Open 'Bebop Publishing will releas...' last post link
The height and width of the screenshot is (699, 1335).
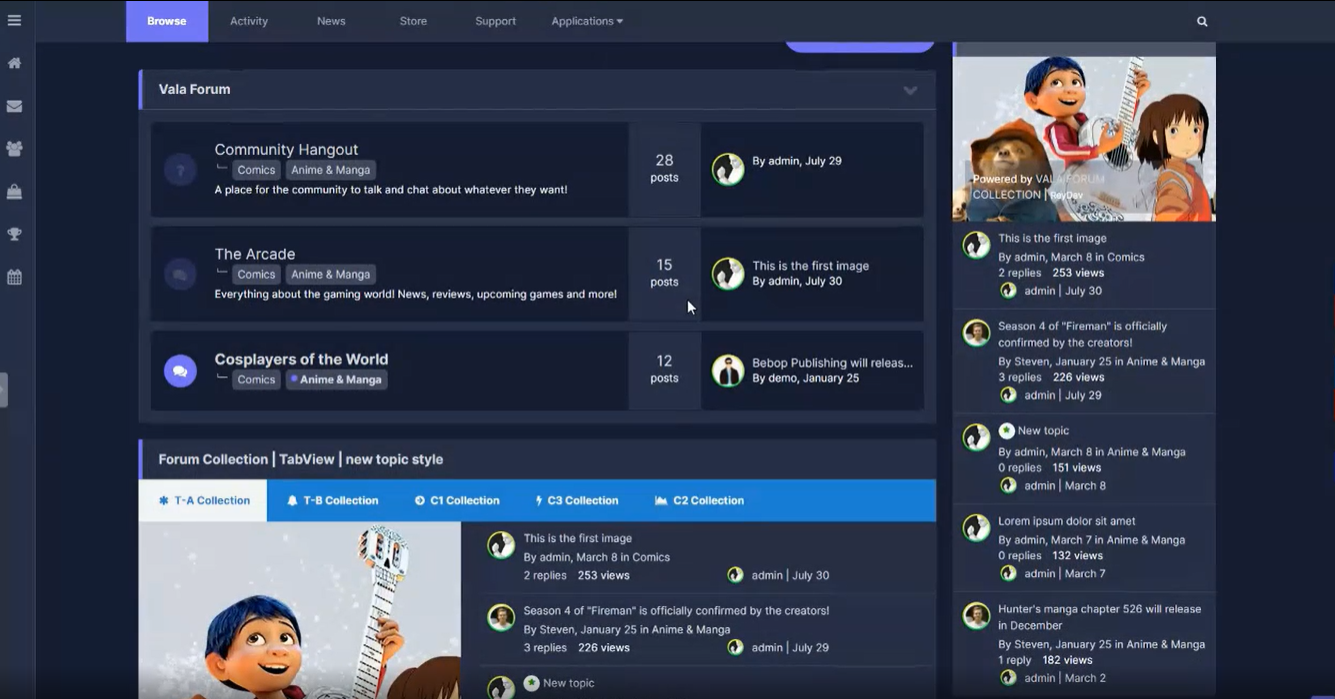pos(832,363)
